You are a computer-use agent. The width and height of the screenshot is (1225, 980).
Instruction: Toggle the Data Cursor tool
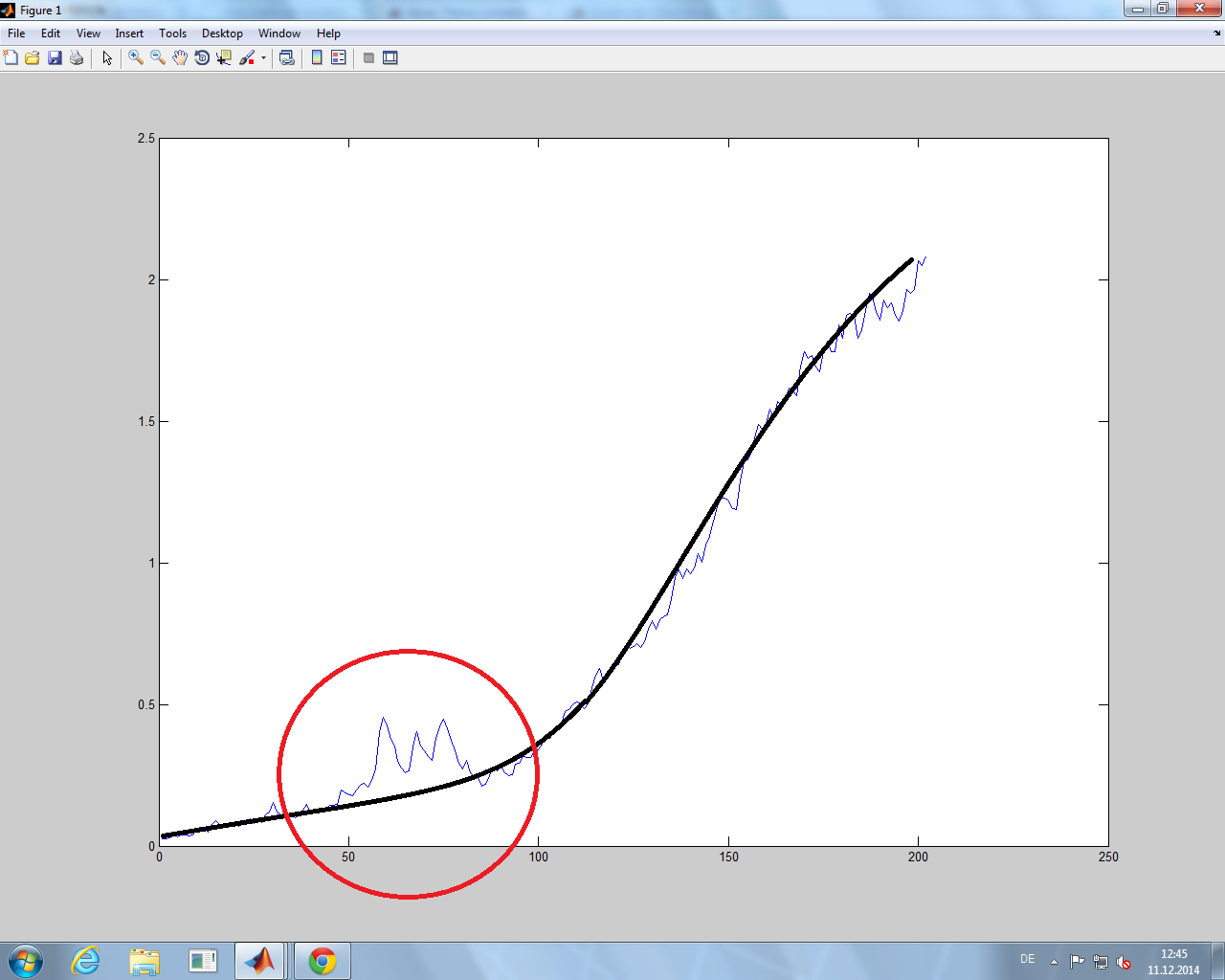(224, 58)
